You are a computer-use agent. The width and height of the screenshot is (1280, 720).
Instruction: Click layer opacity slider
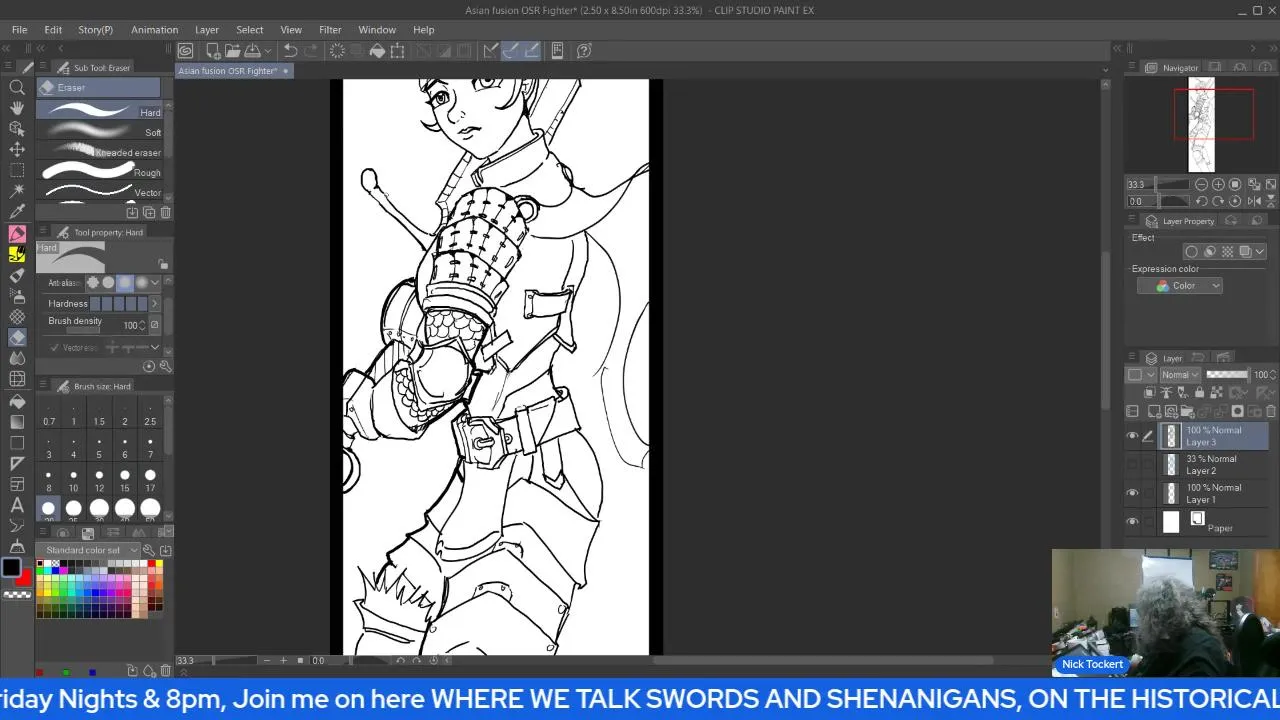(1227, 375)
